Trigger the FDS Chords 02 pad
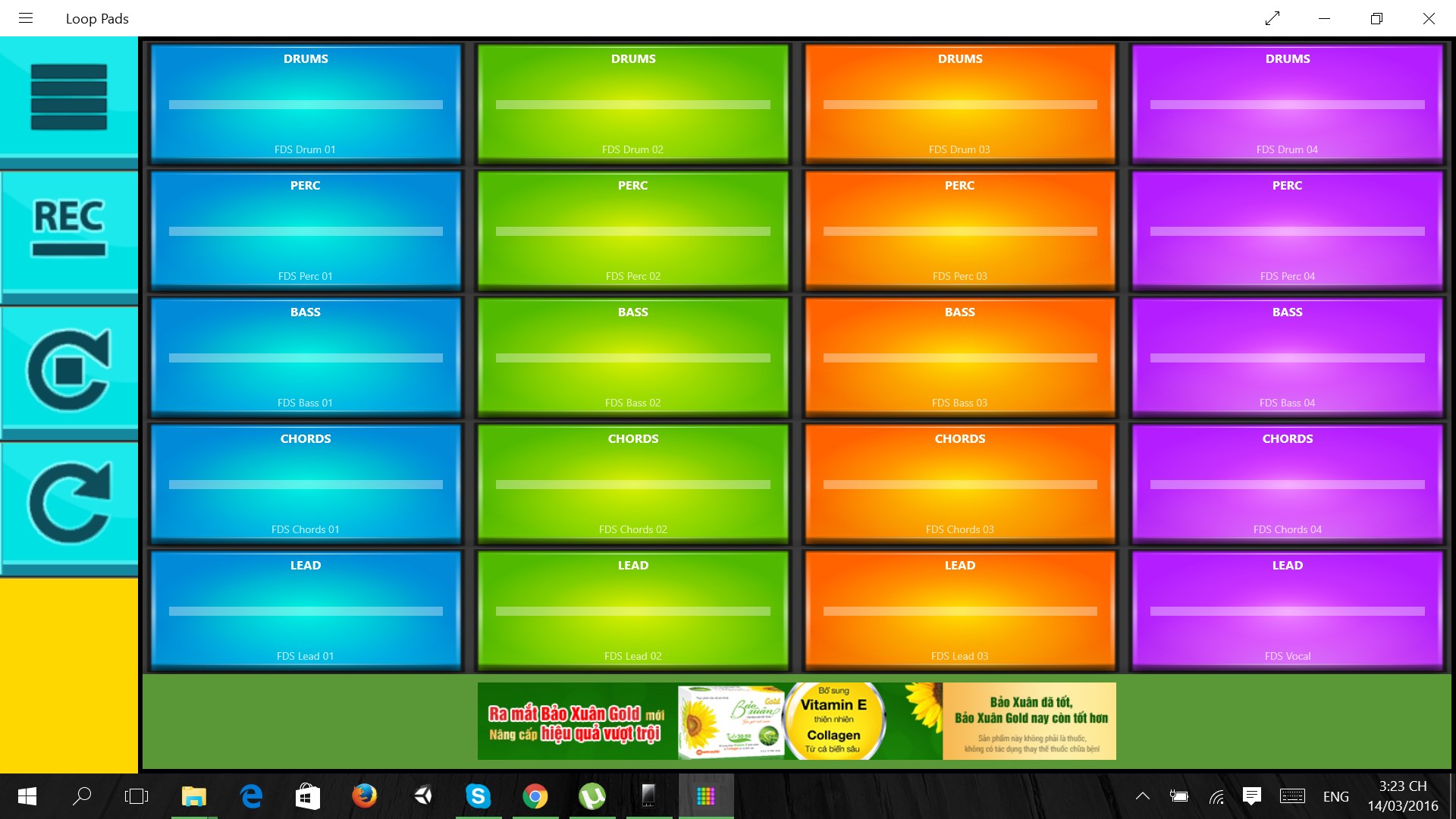The image size is (1456, 819). [632, 483]
